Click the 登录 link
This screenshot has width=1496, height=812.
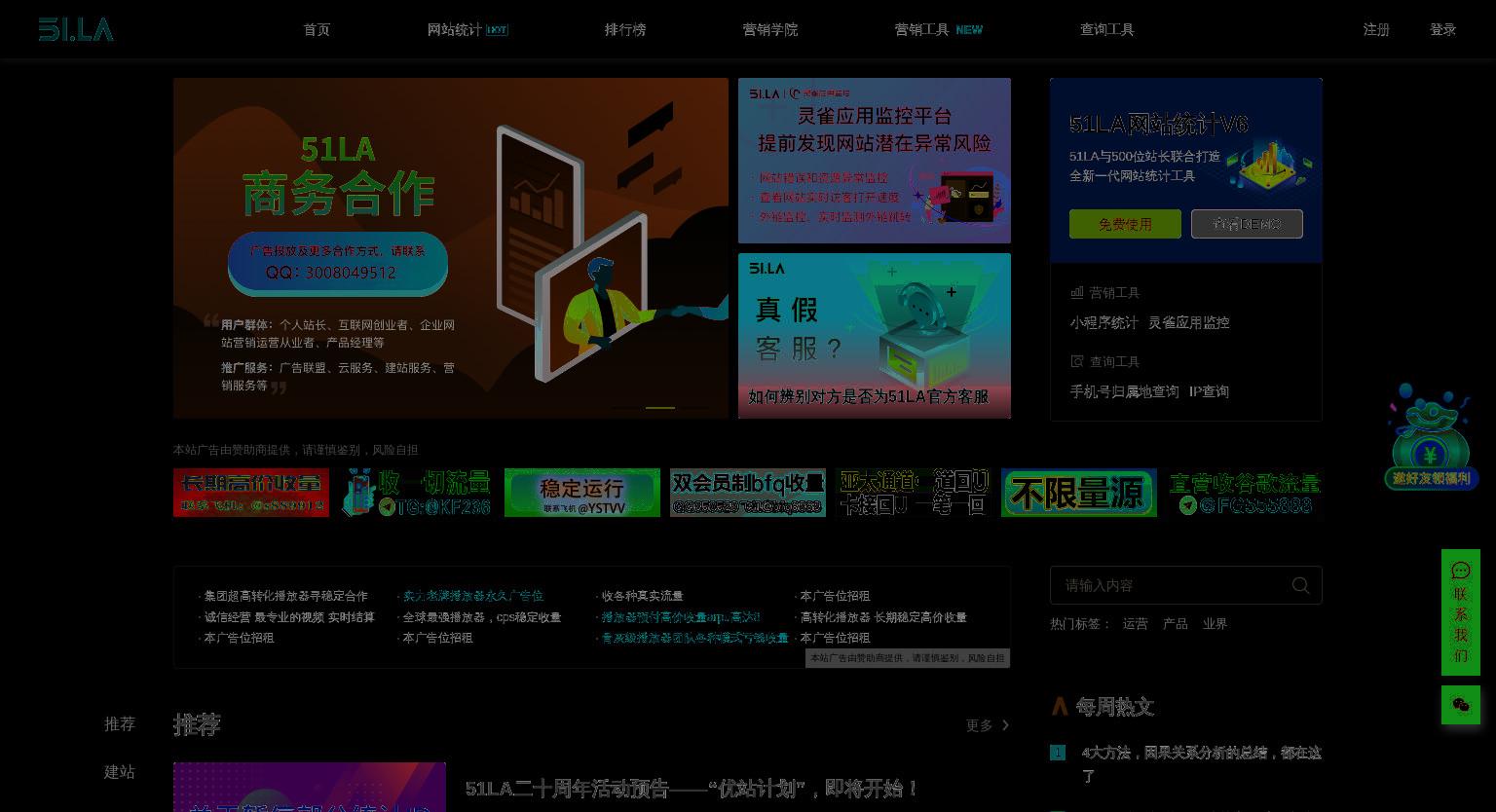pos(1442,30)
